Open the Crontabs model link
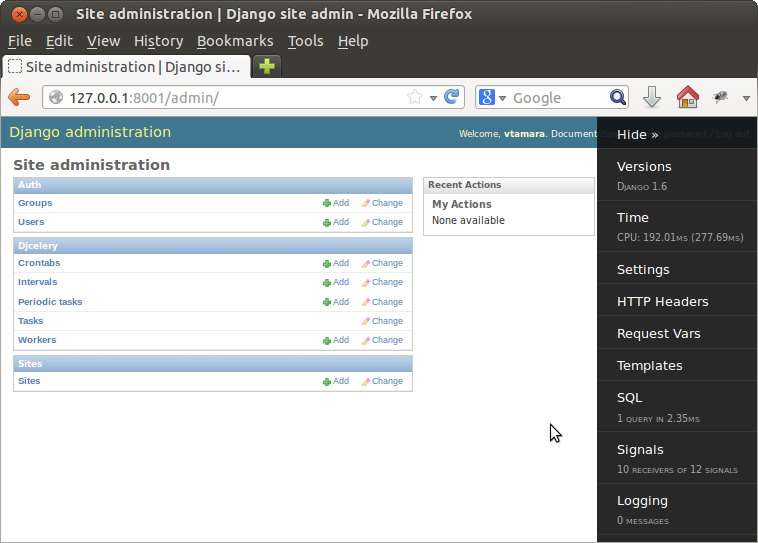 [39, 263]
